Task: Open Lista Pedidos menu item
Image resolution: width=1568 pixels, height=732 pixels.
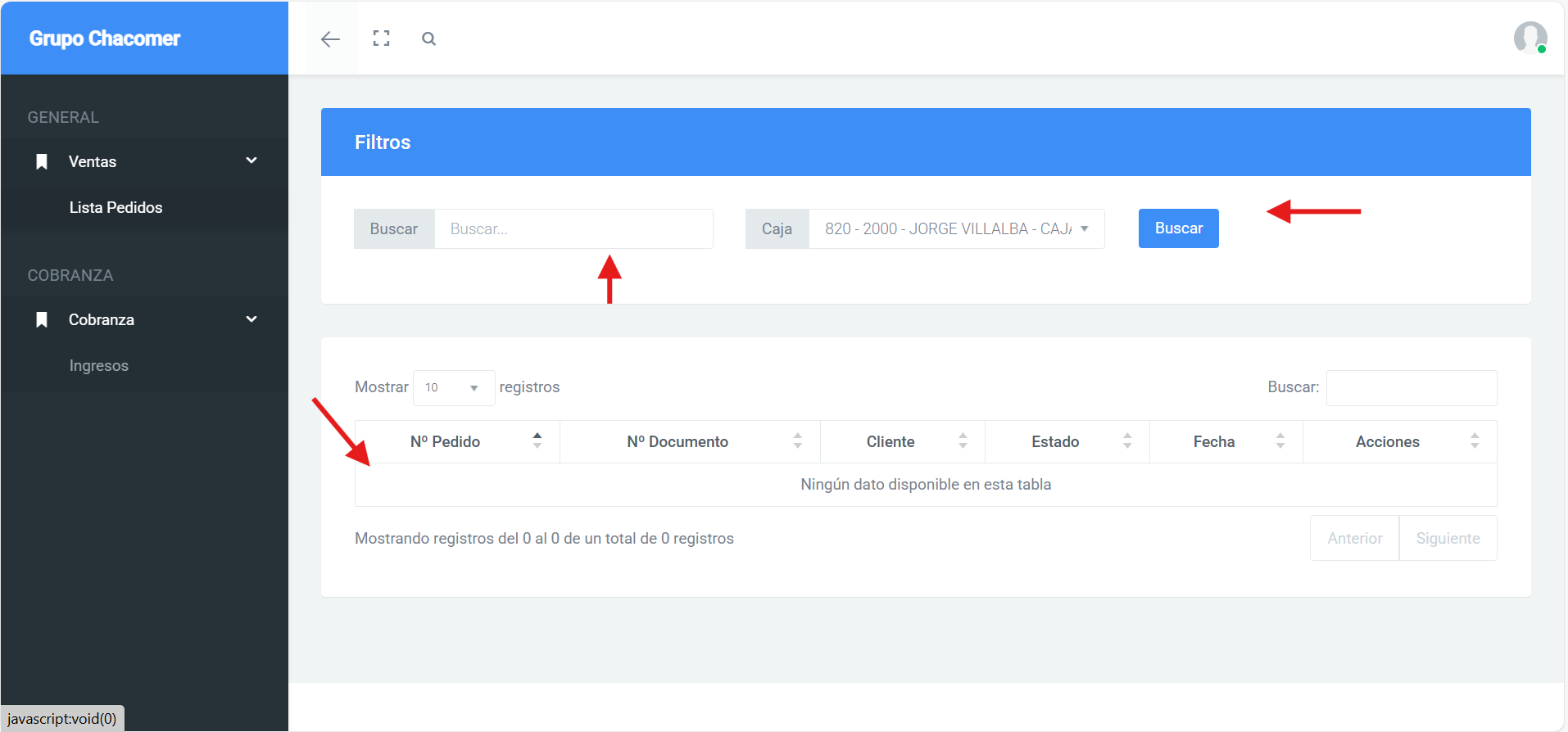Action: coord(116,208)
